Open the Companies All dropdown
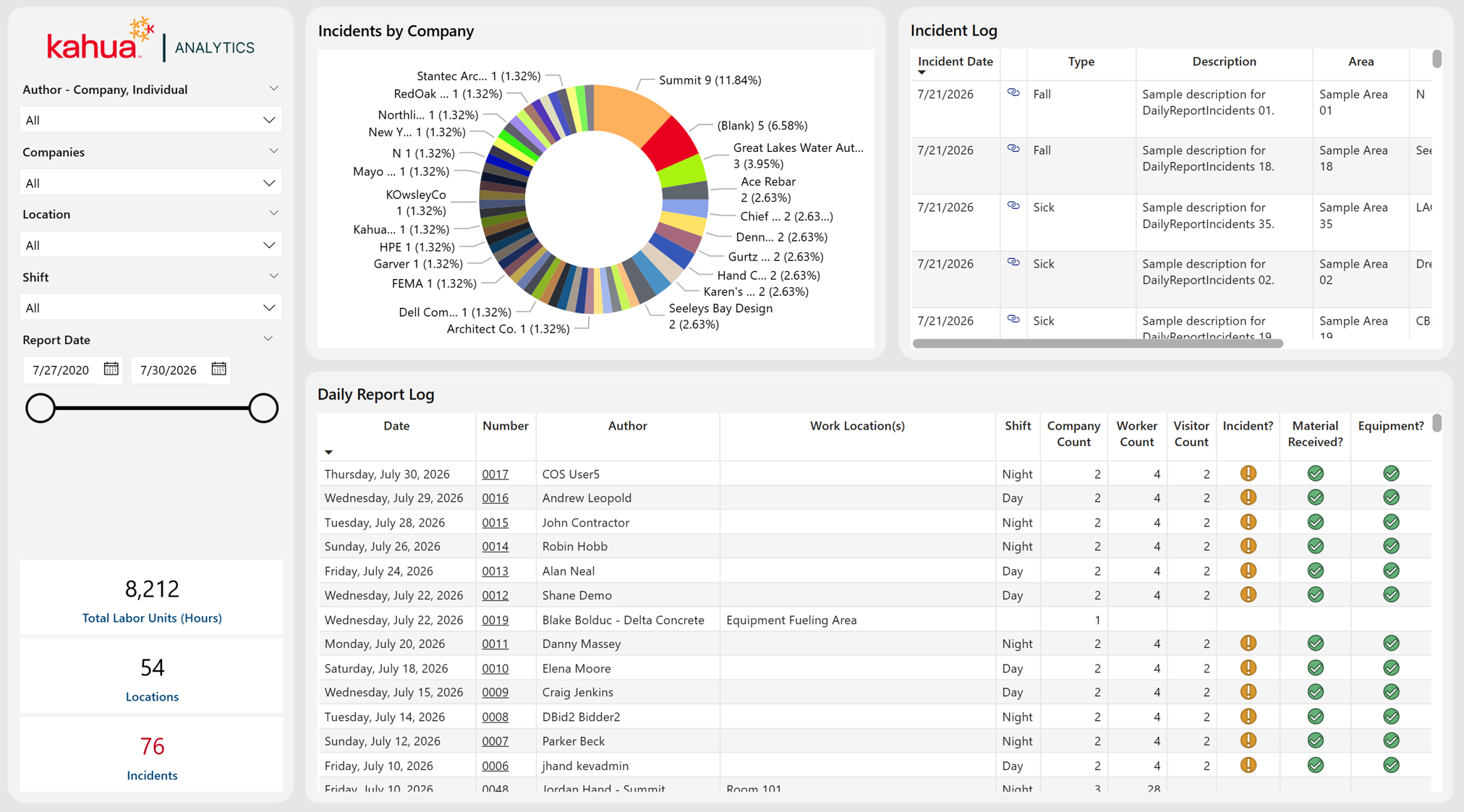The image size is (1464, 812). [150, 183]
